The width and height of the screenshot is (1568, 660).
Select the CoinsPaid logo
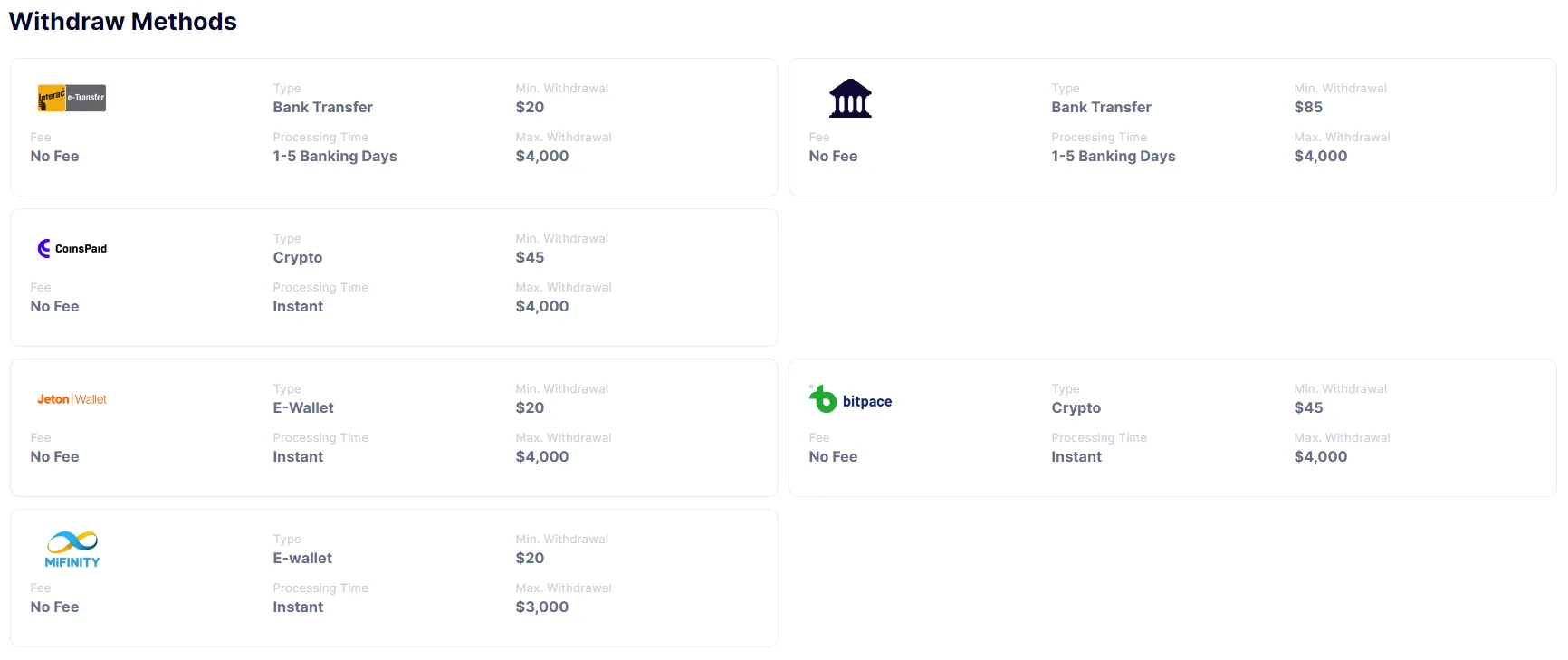click(x=72, y=248)
